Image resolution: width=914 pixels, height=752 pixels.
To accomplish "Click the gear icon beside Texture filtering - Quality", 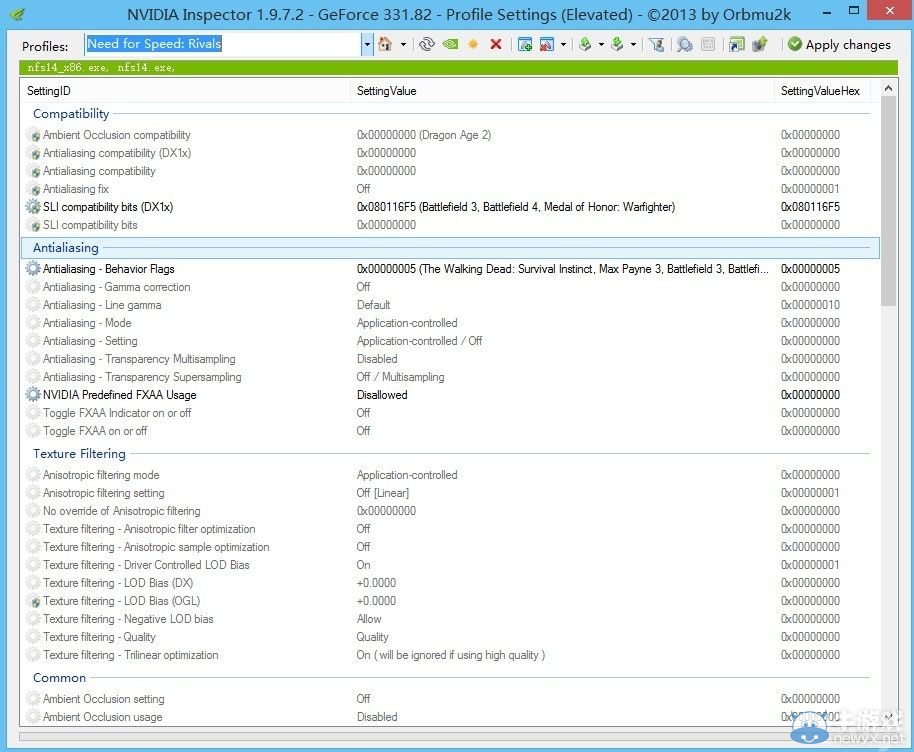I will (33, 637).
